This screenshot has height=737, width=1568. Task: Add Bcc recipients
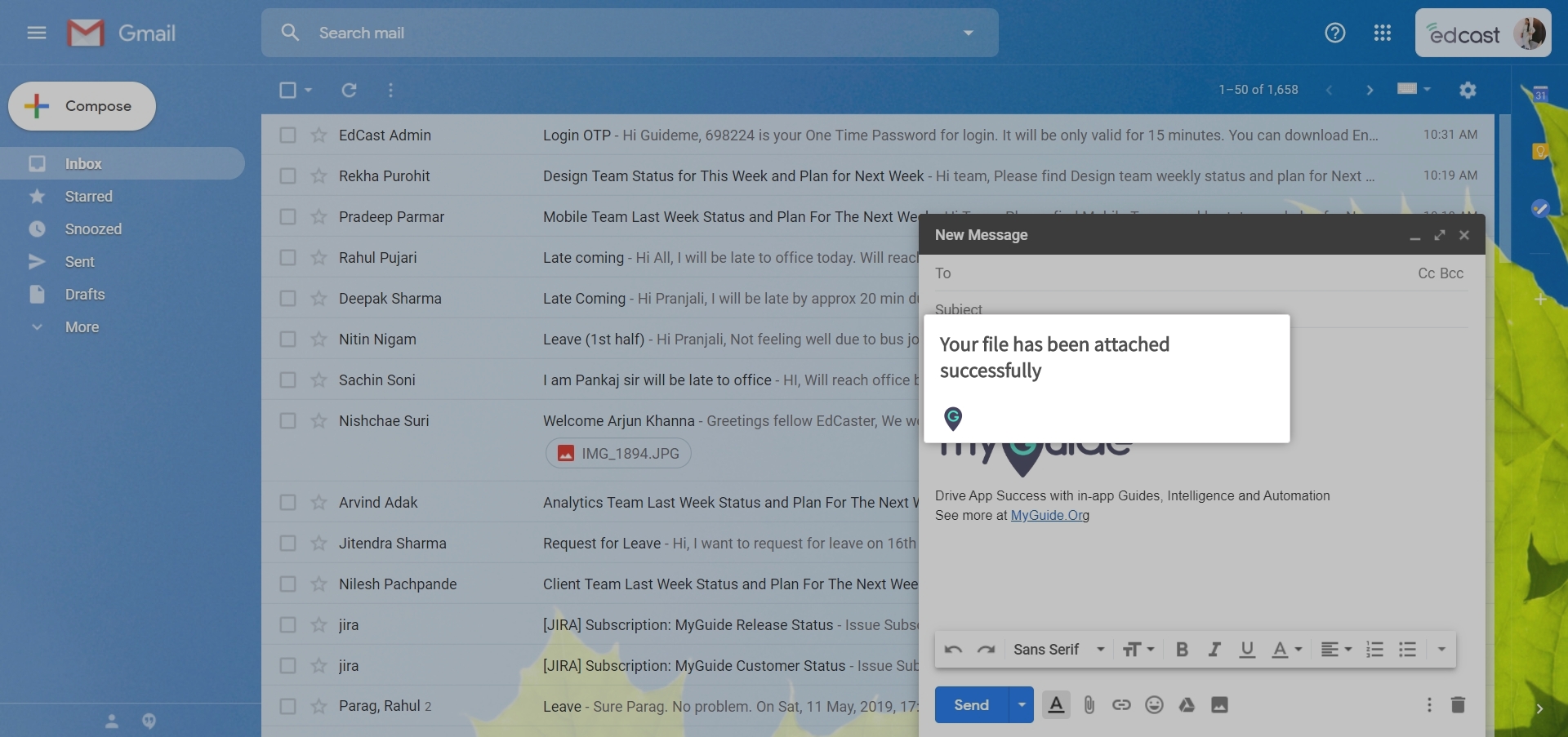(x=1451, y=273)
